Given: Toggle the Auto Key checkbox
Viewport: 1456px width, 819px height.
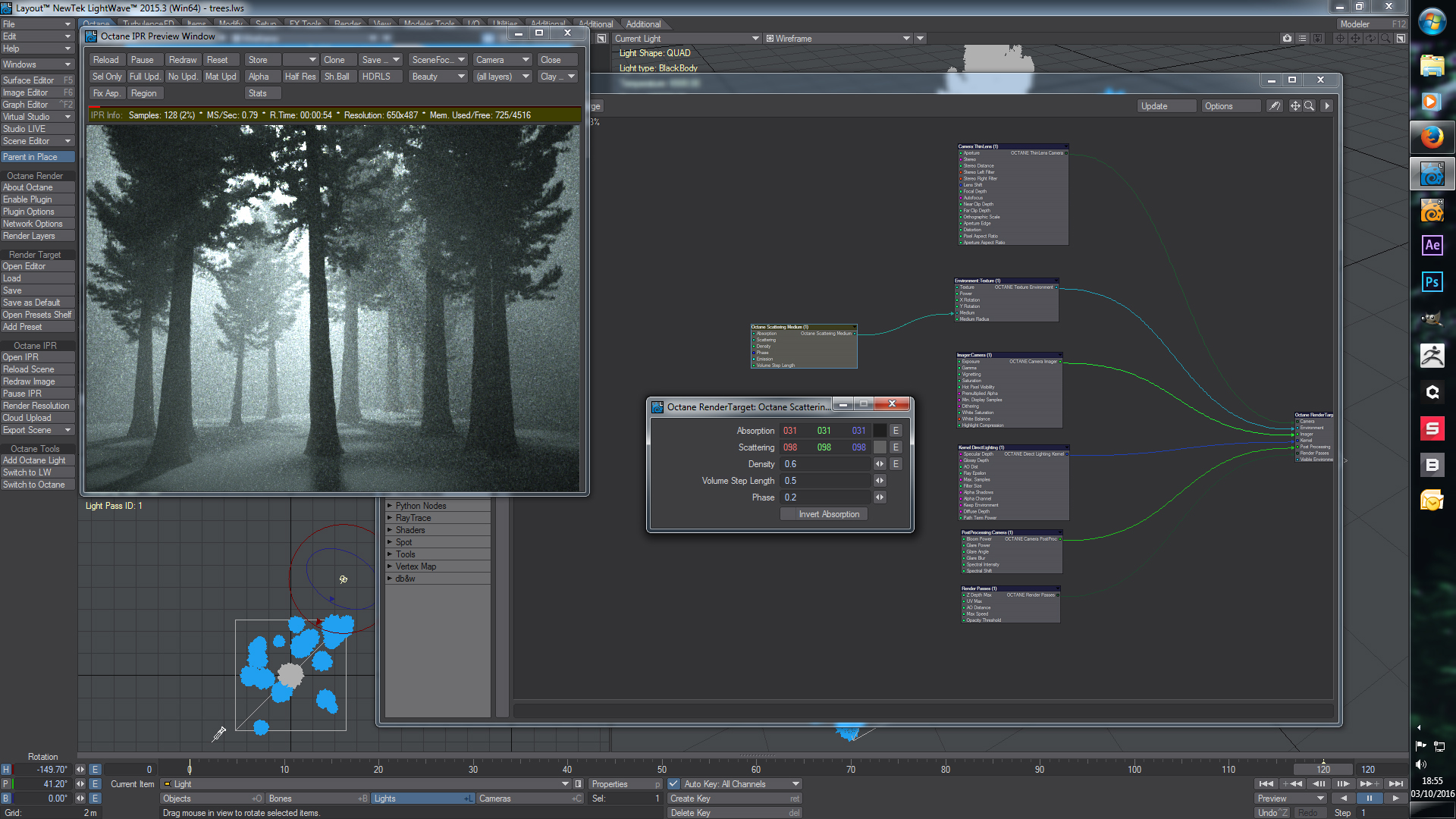Looking at the screenshot, I should 673,784.
